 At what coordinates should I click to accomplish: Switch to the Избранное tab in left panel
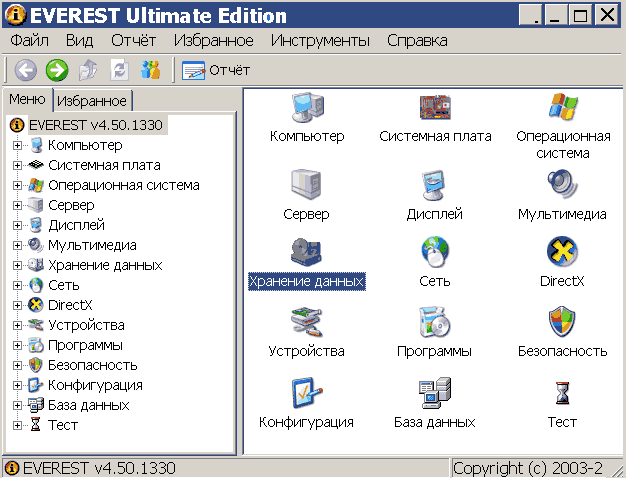pos(92,101)
